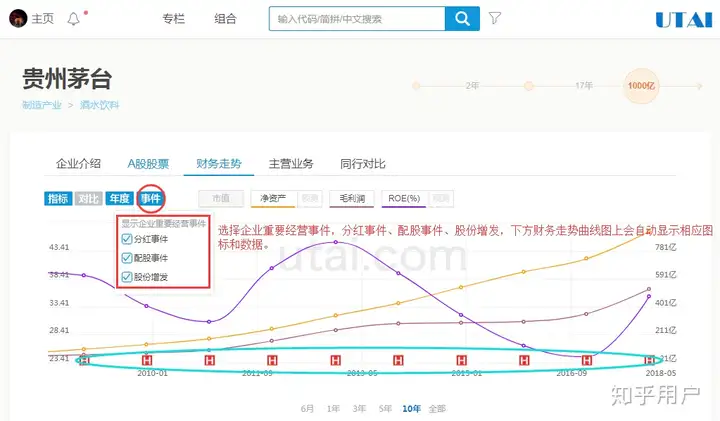This screenshot has height=421, width=720.
Task: Toggle the 净资产 indicator line
Action: point(273,198)
